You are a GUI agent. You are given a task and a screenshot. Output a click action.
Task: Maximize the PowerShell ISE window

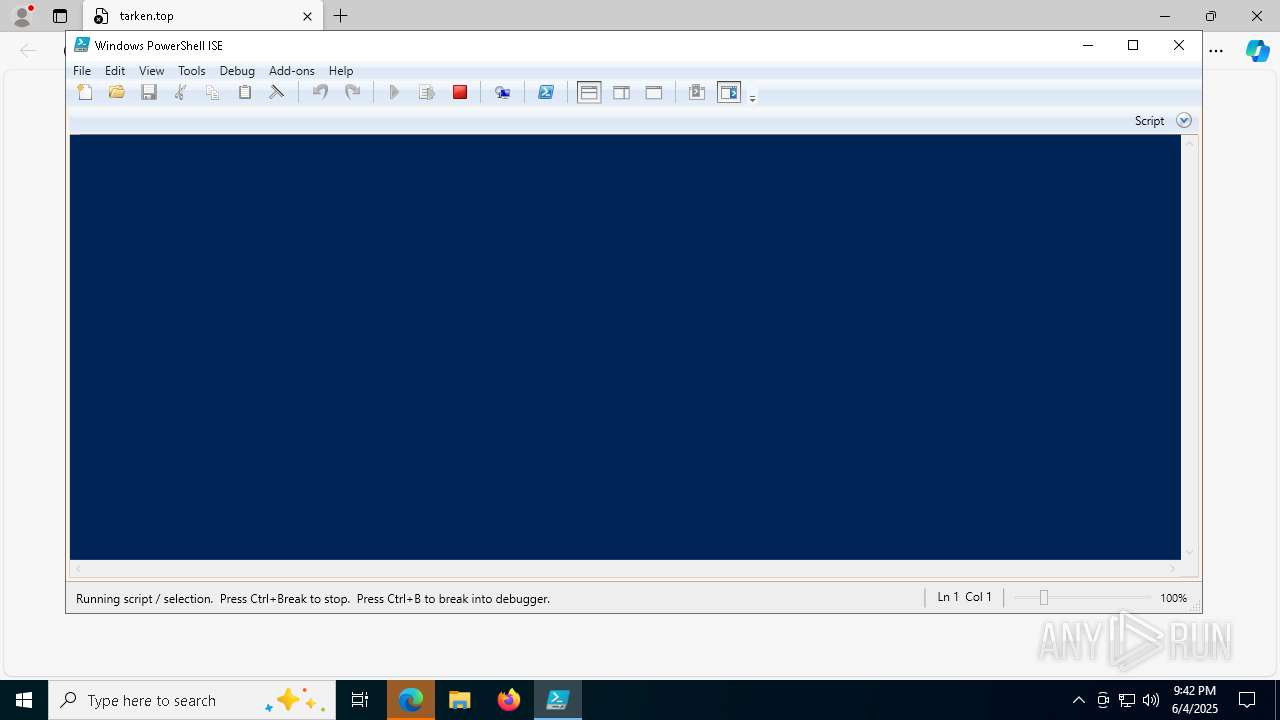pos(1133,45)
